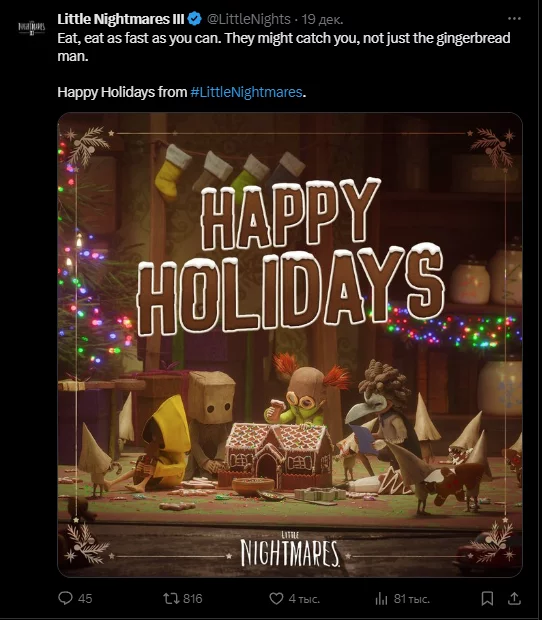Click the 81 тыс. views count

[412, 599]
